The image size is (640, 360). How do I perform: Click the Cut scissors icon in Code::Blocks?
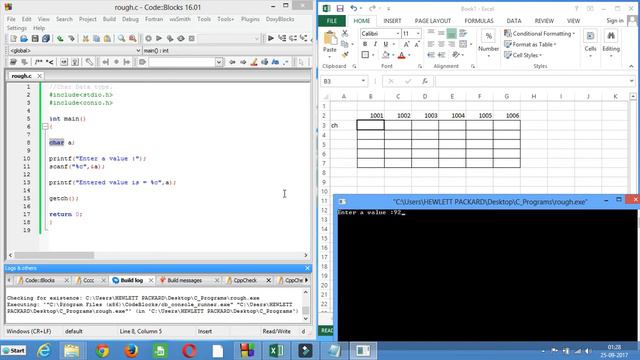(x=86, y=39)
